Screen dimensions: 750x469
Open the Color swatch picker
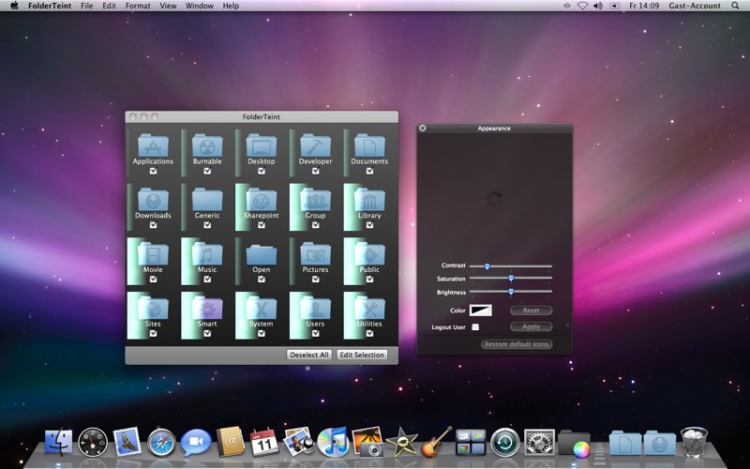pyautogui.click(x=481, y=311)
